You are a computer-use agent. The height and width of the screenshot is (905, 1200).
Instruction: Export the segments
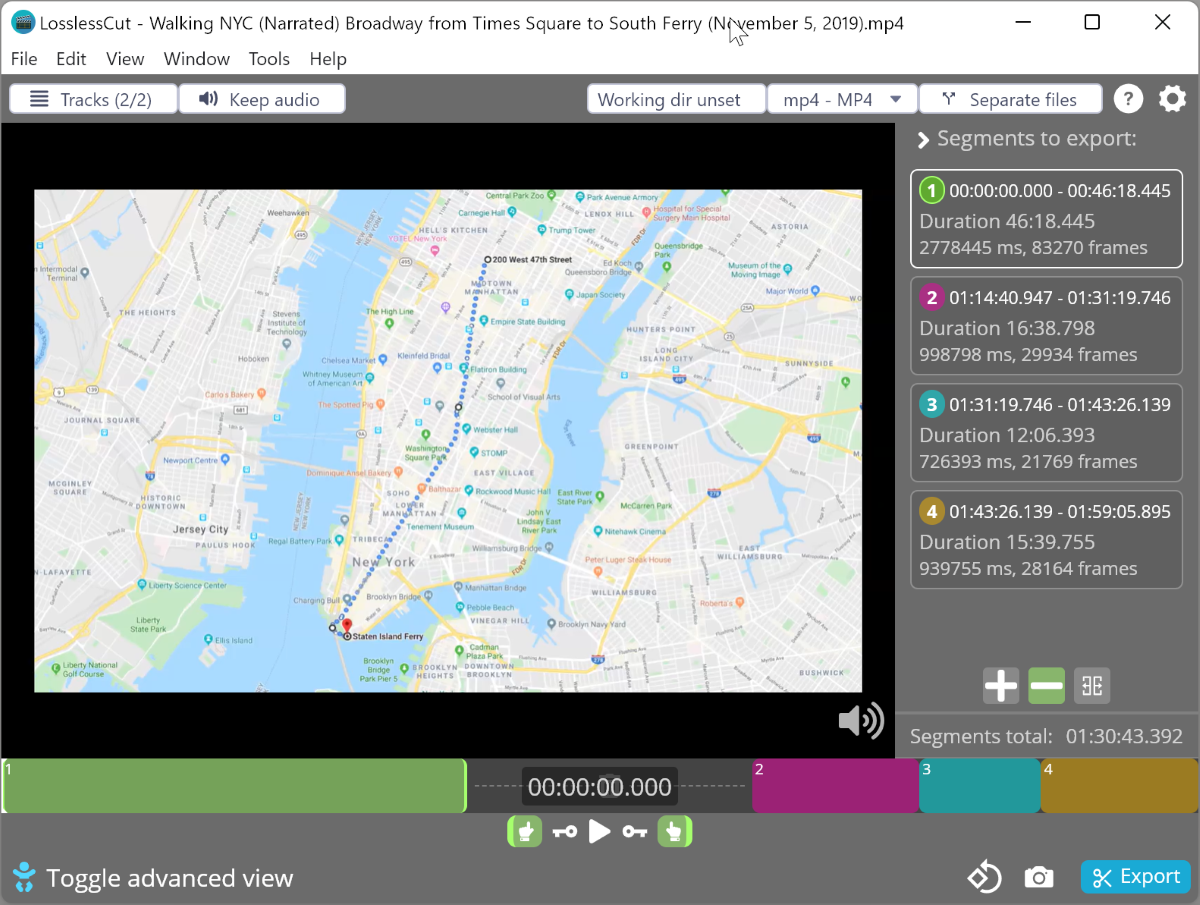tap(1136, 877)
